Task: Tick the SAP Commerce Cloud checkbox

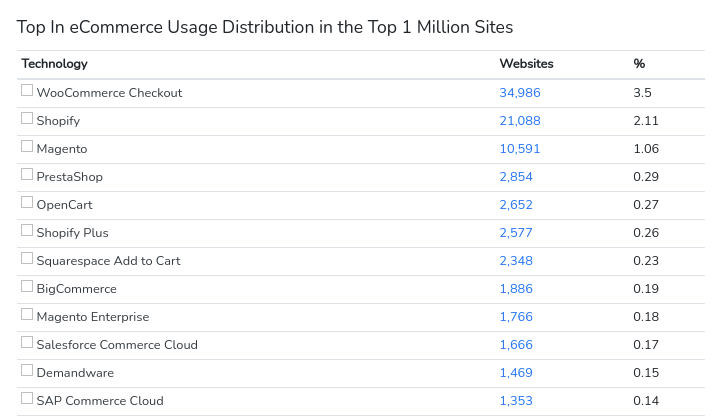Action: 27,399
